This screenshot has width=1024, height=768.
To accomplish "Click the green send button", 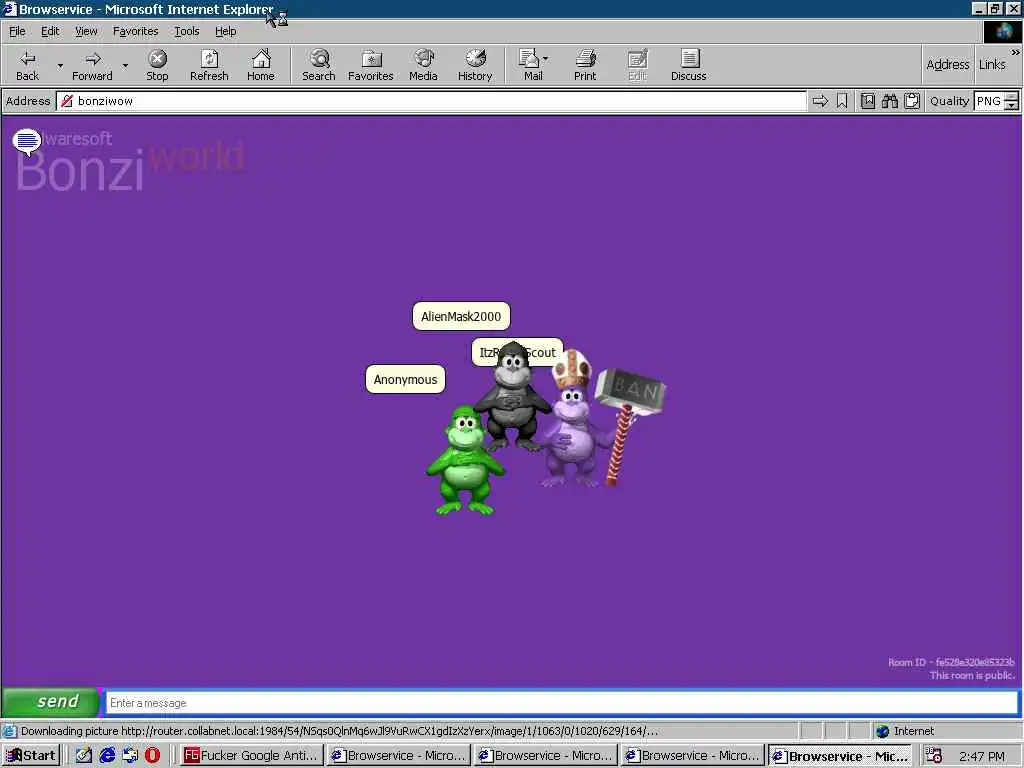I will pyautogui.click(x=51, y=702).
